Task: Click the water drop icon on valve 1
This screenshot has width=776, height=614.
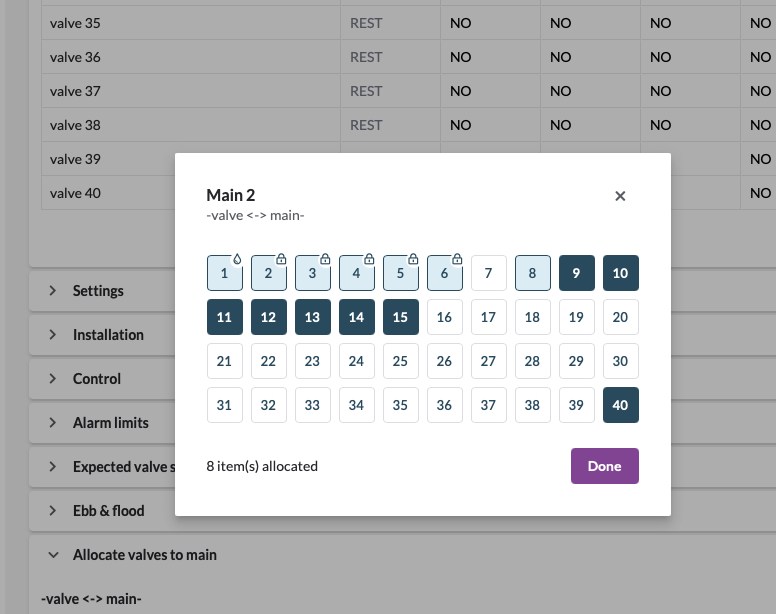Action: point(237,259)
